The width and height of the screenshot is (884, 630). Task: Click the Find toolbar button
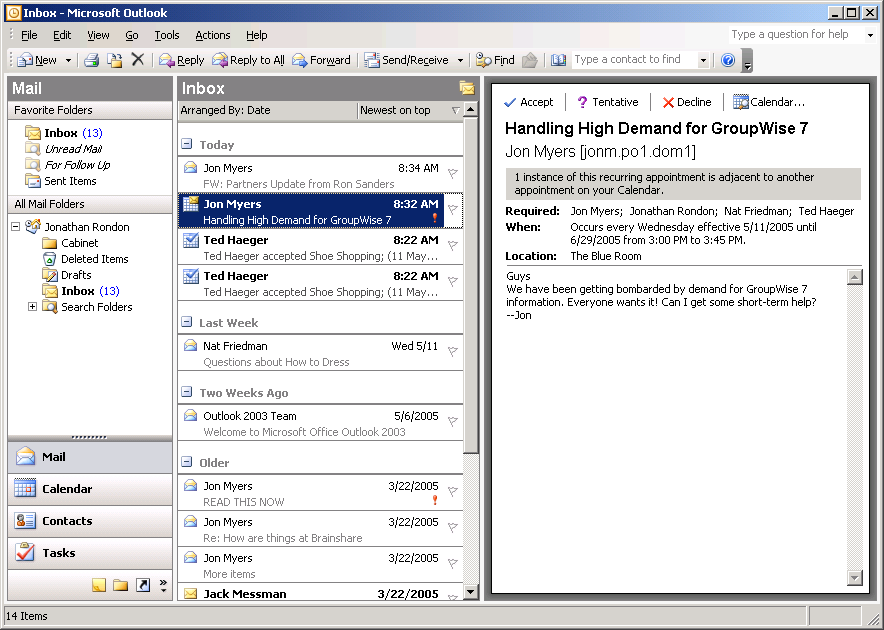point(496,60)
